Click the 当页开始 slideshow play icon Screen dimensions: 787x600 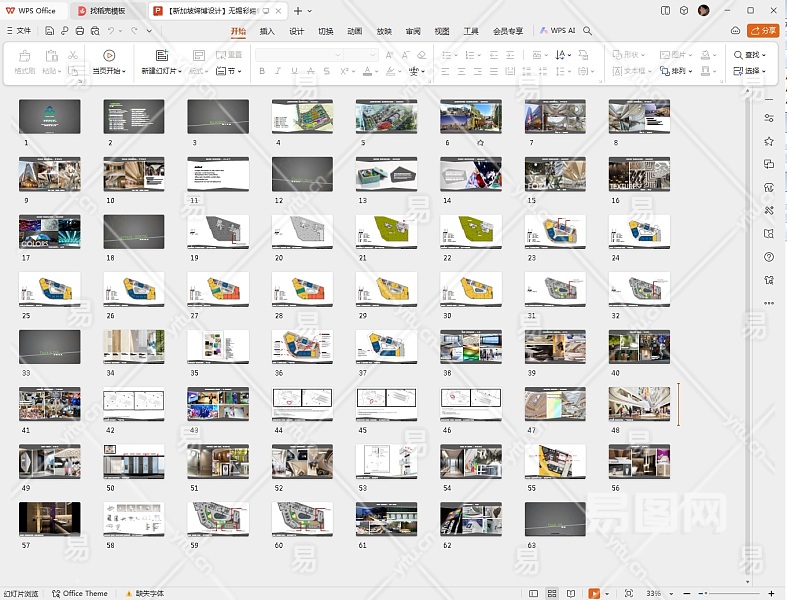pyautogui.click(x=109, y=56)
